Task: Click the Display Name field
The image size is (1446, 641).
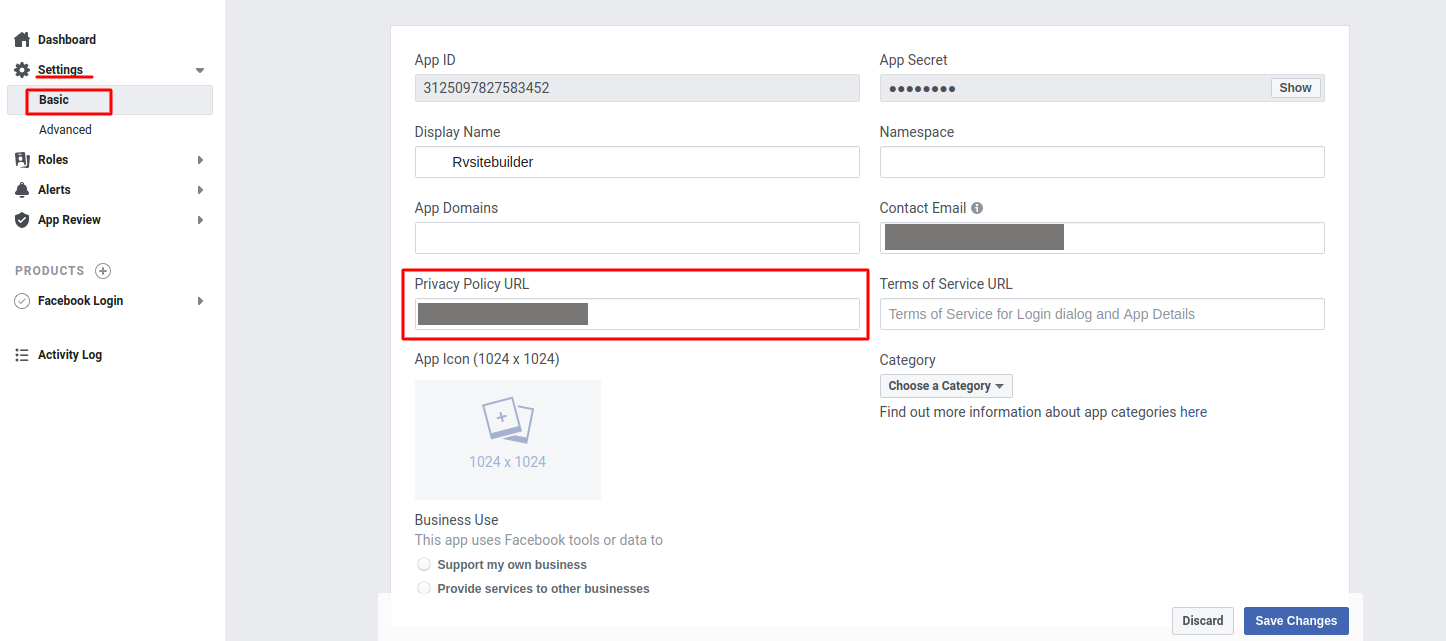Action: pyautogui.click(x=637, y=162)
